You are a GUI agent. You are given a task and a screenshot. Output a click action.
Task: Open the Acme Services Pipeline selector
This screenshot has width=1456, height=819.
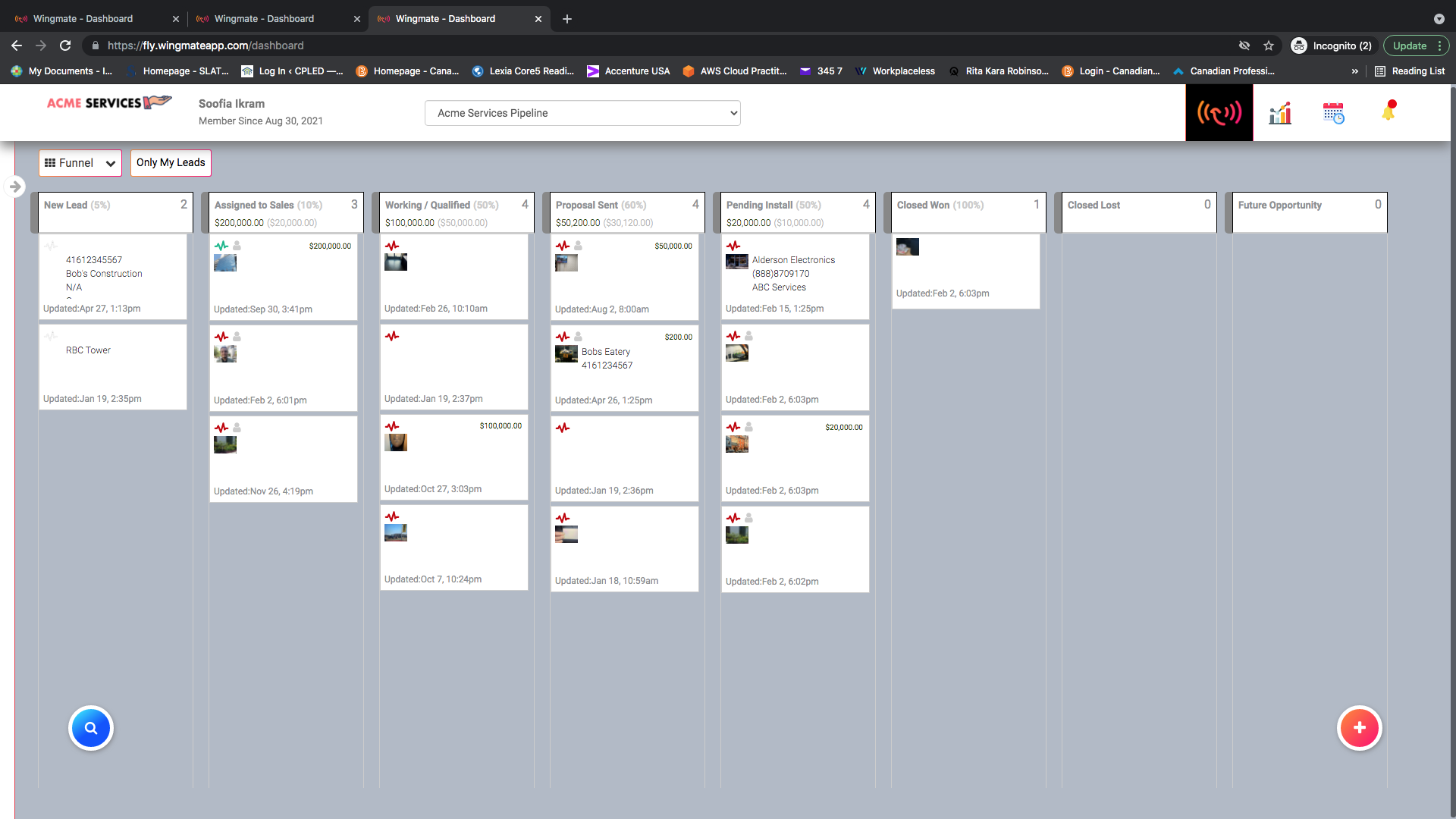[582, 113]
